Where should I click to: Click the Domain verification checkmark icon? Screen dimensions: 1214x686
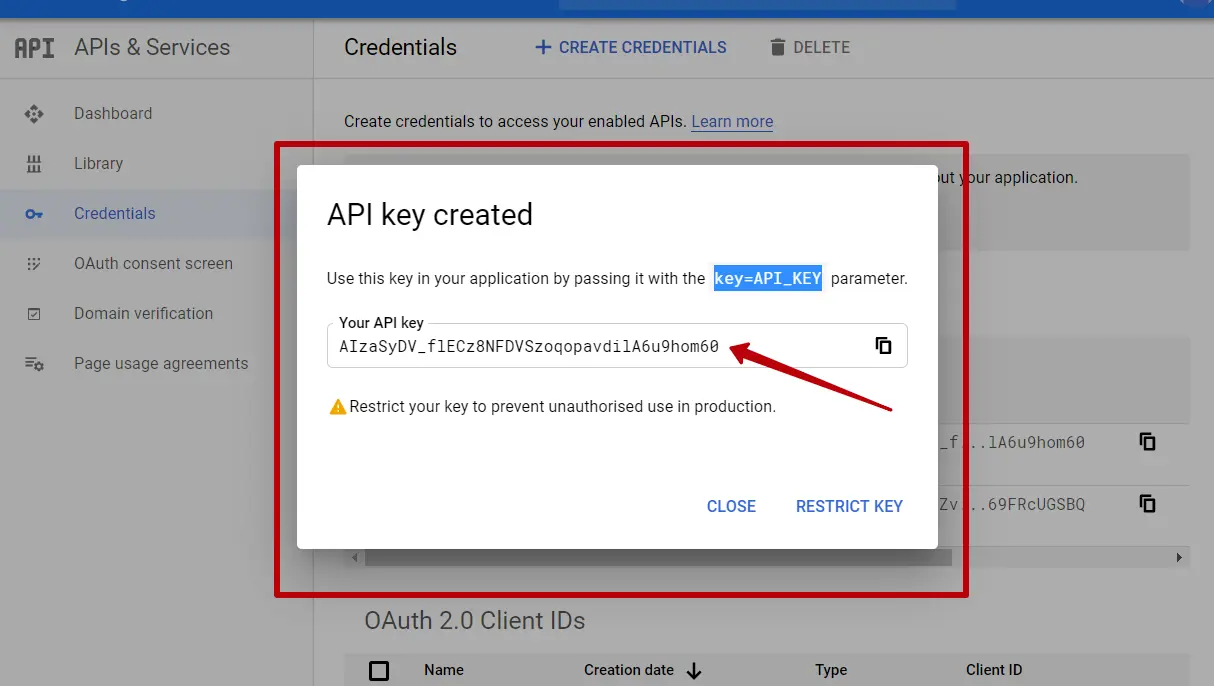click(x=33, y=313)
